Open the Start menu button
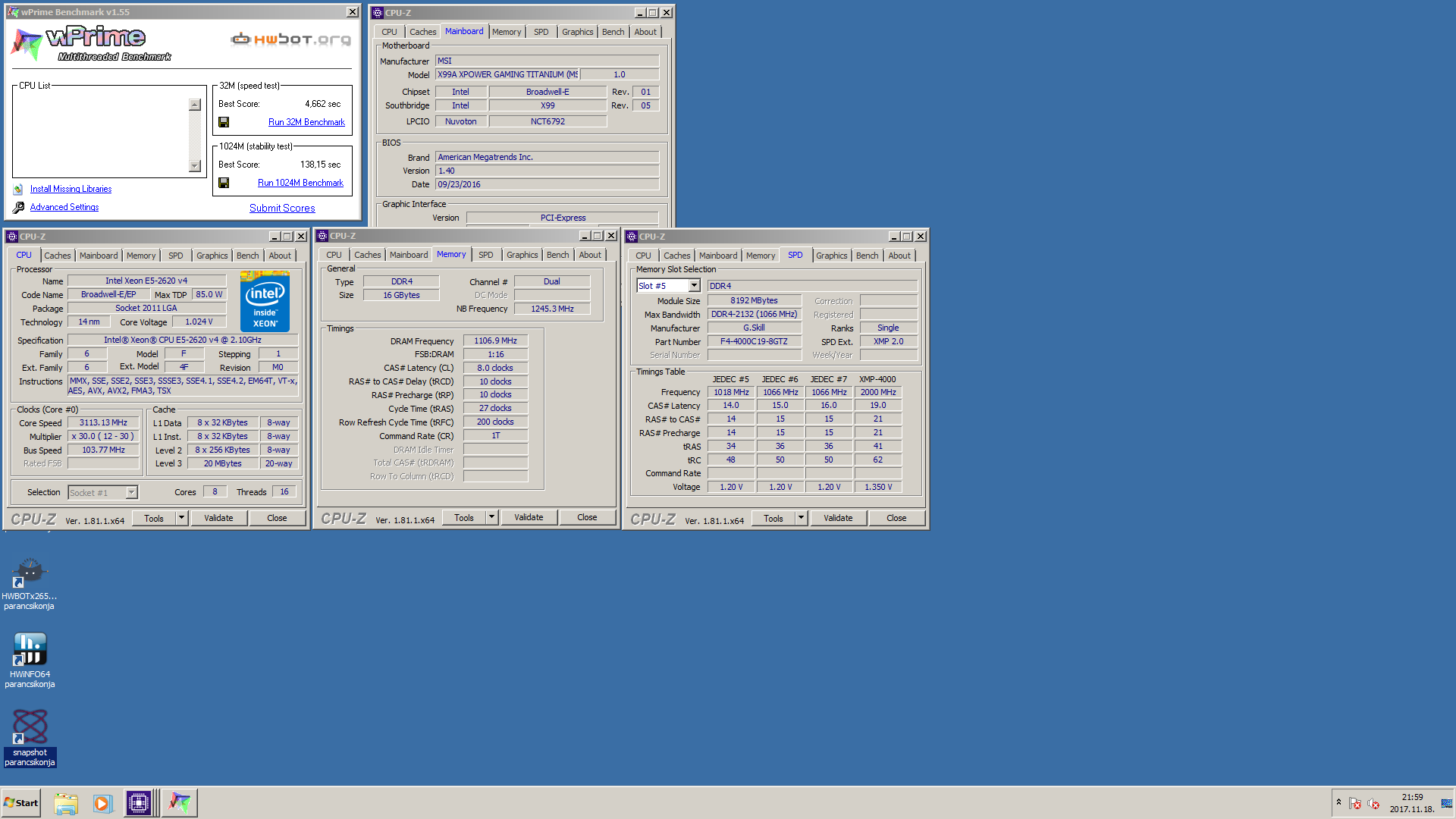The height and width of the screenshot is (819, 1456). click(x=21, y=802)
